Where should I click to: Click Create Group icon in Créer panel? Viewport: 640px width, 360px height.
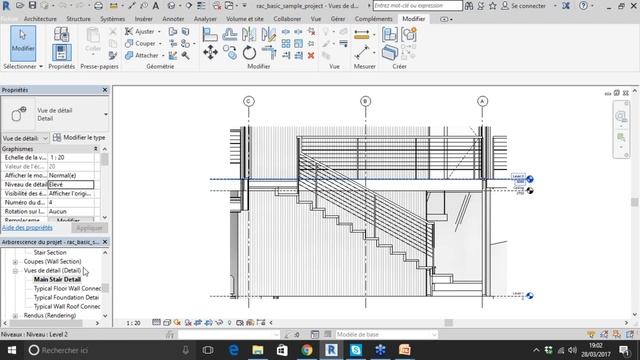coord(409,34)
